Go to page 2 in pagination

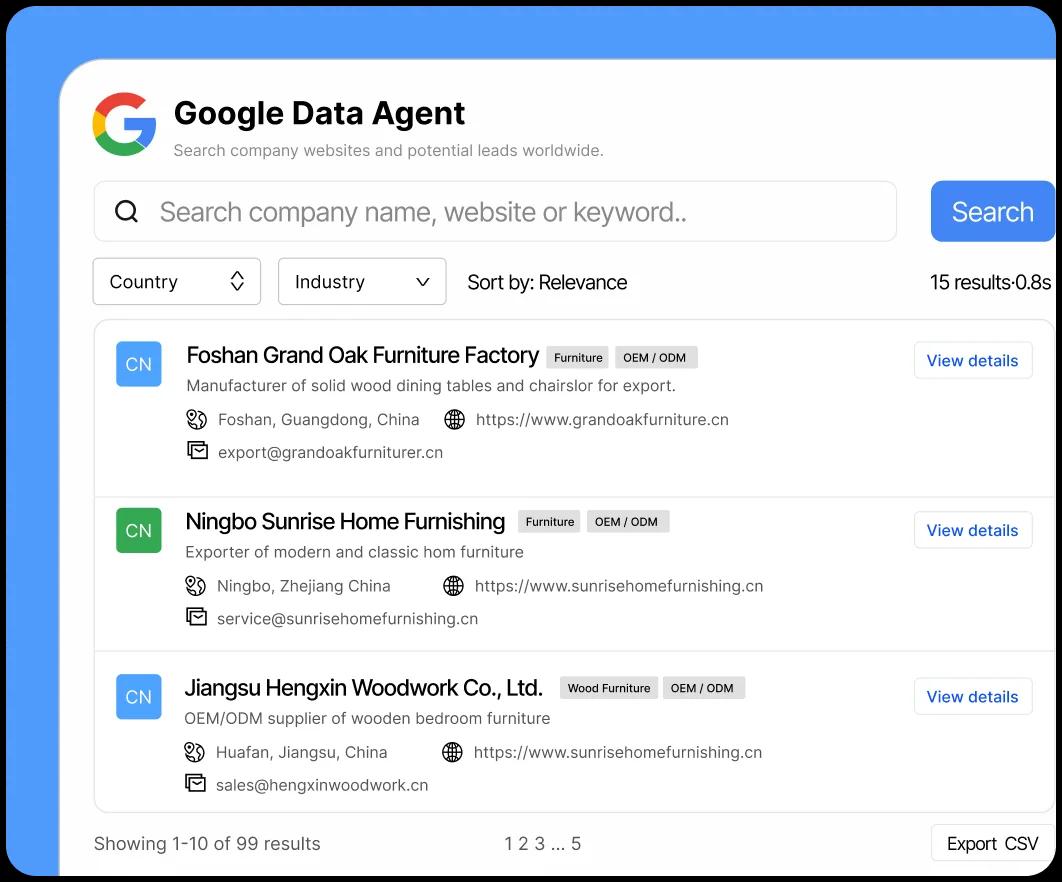pyautogui.click(x=523, y=843)
